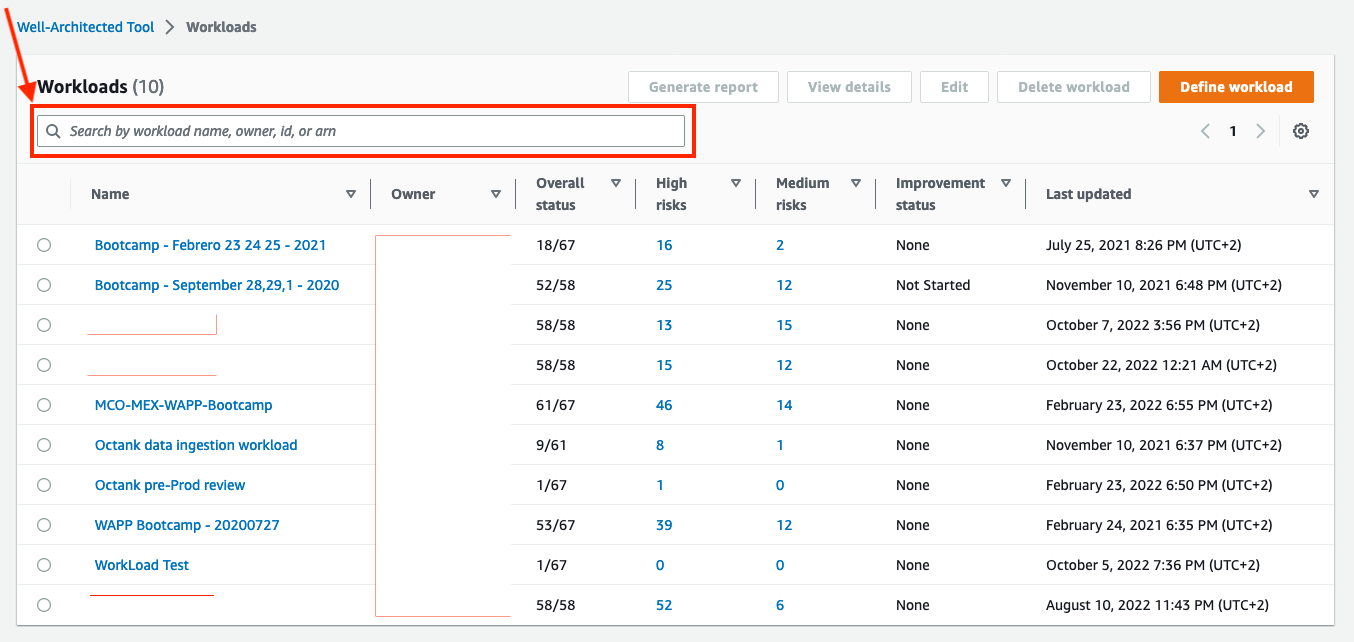The height and width of the screenshot is (642, 1354).
Task: Click the previous page arrow
Action: (1205, 130)
